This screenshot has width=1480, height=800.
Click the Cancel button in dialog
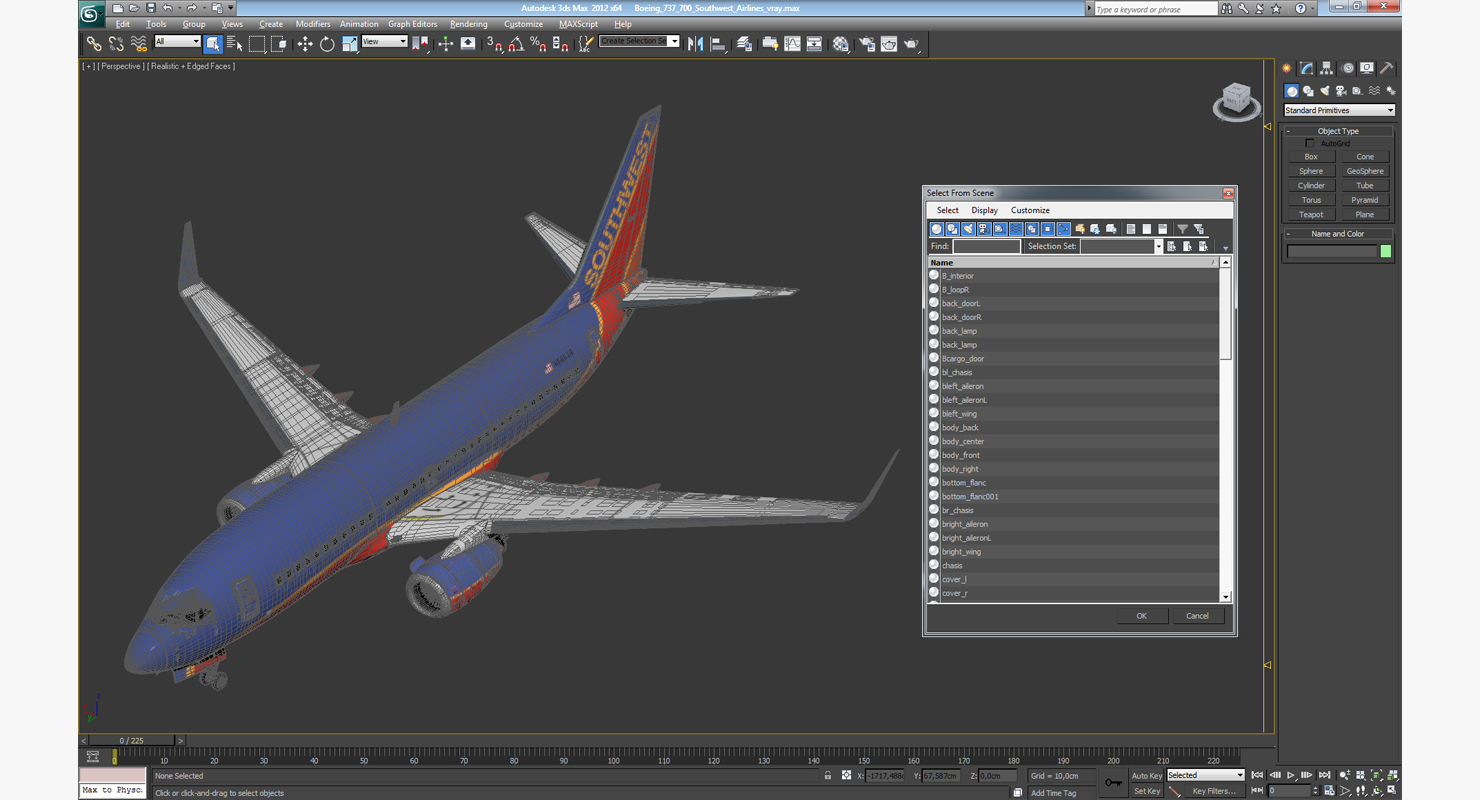pyautogui.click(x=1198, y=616)
